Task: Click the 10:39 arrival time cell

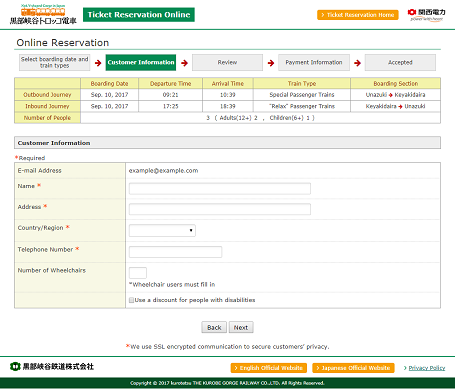Action: coord(228,95)
